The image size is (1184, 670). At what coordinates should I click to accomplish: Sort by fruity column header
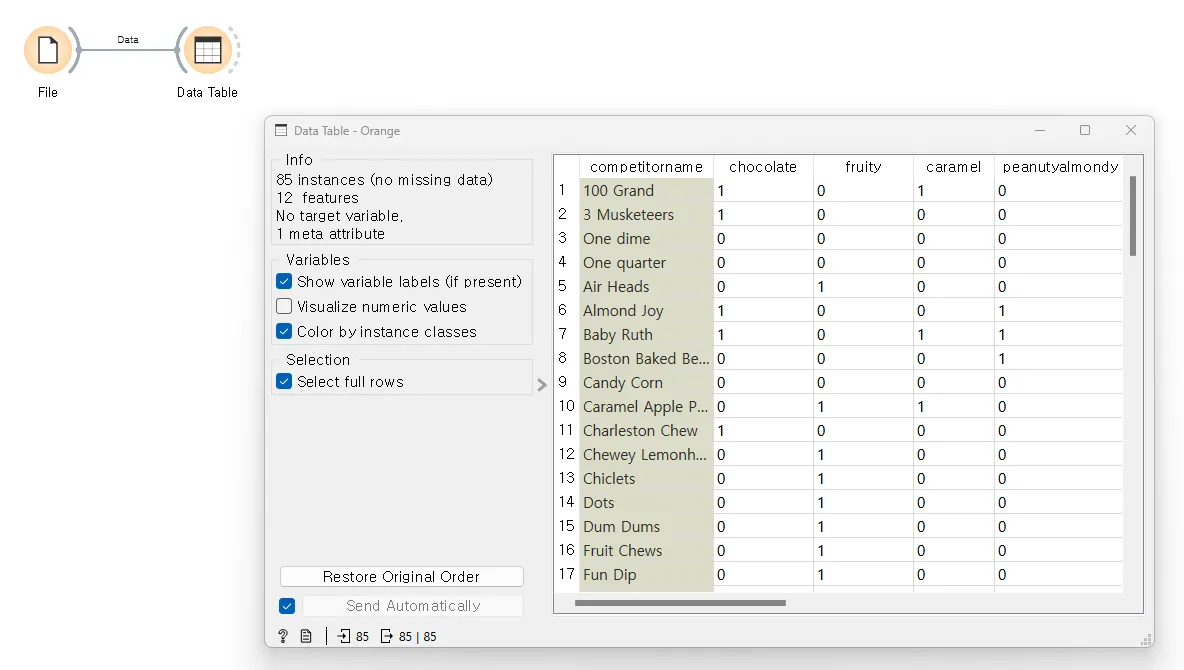click(x=863, y=167)
